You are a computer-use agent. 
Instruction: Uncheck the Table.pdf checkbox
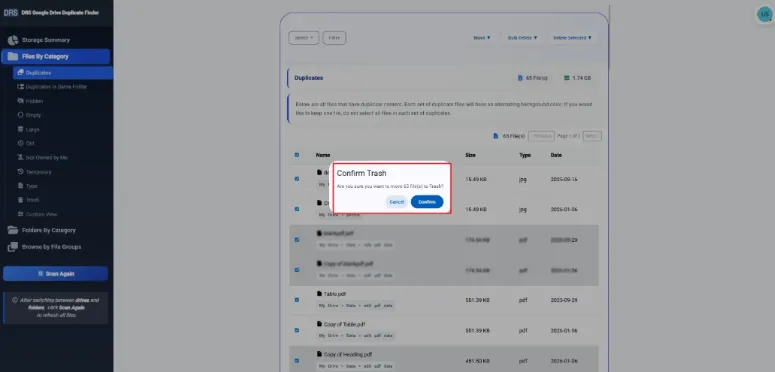pos(297,300)
